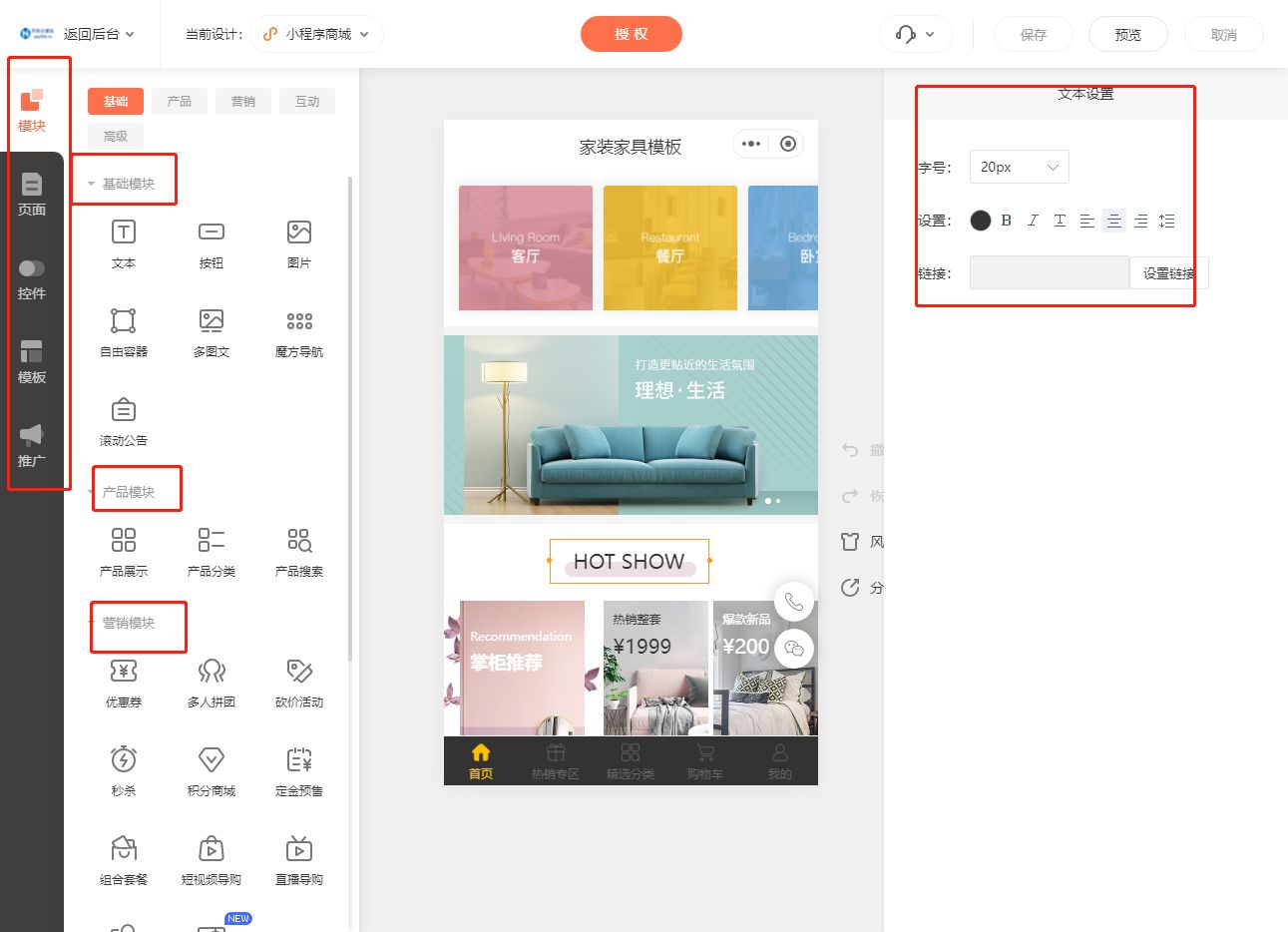
Task: Open the 控件 (controls) sidebar panel
Action: click(32, 277)
